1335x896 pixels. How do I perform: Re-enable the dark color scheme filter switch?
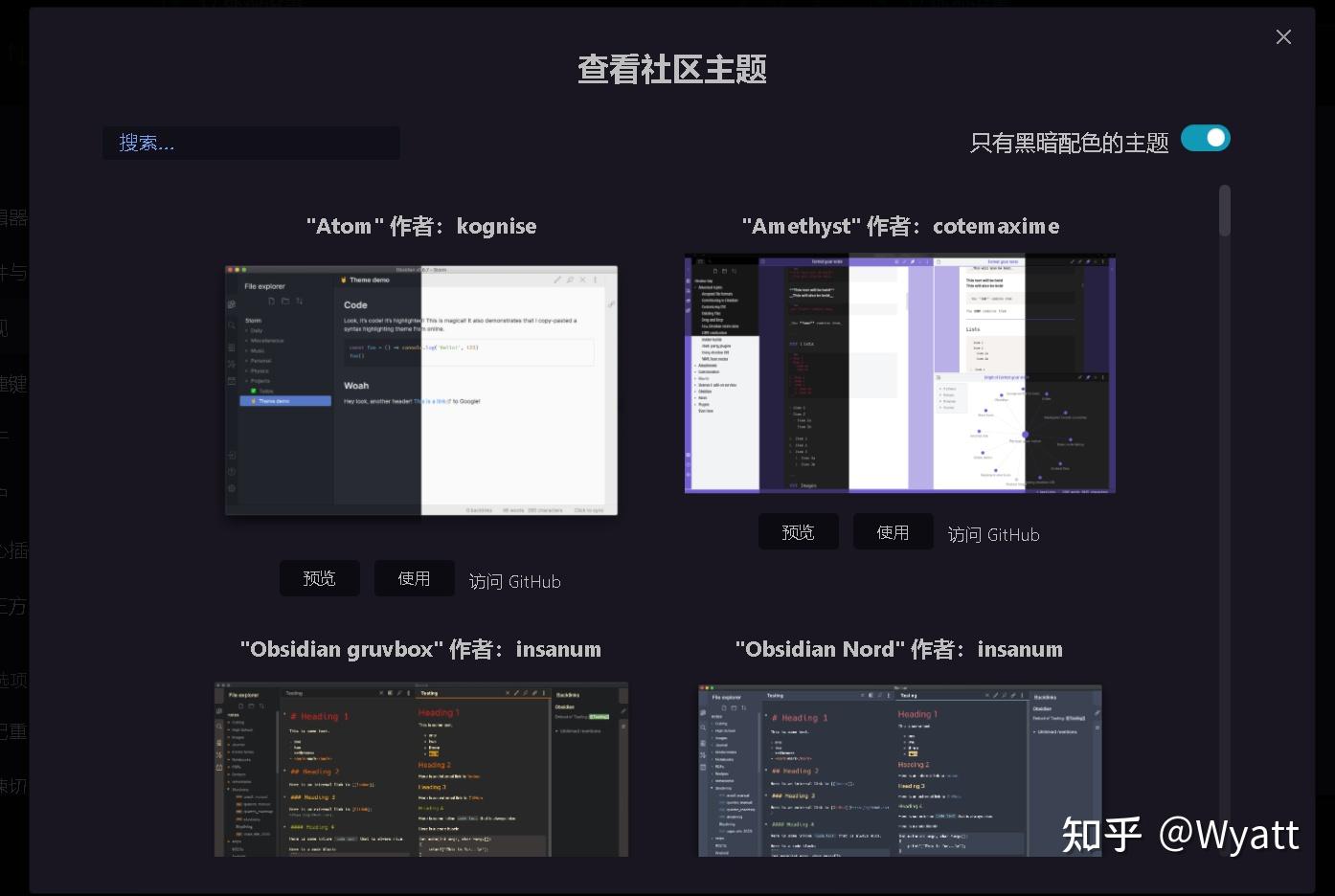[x=1205, y=138]
